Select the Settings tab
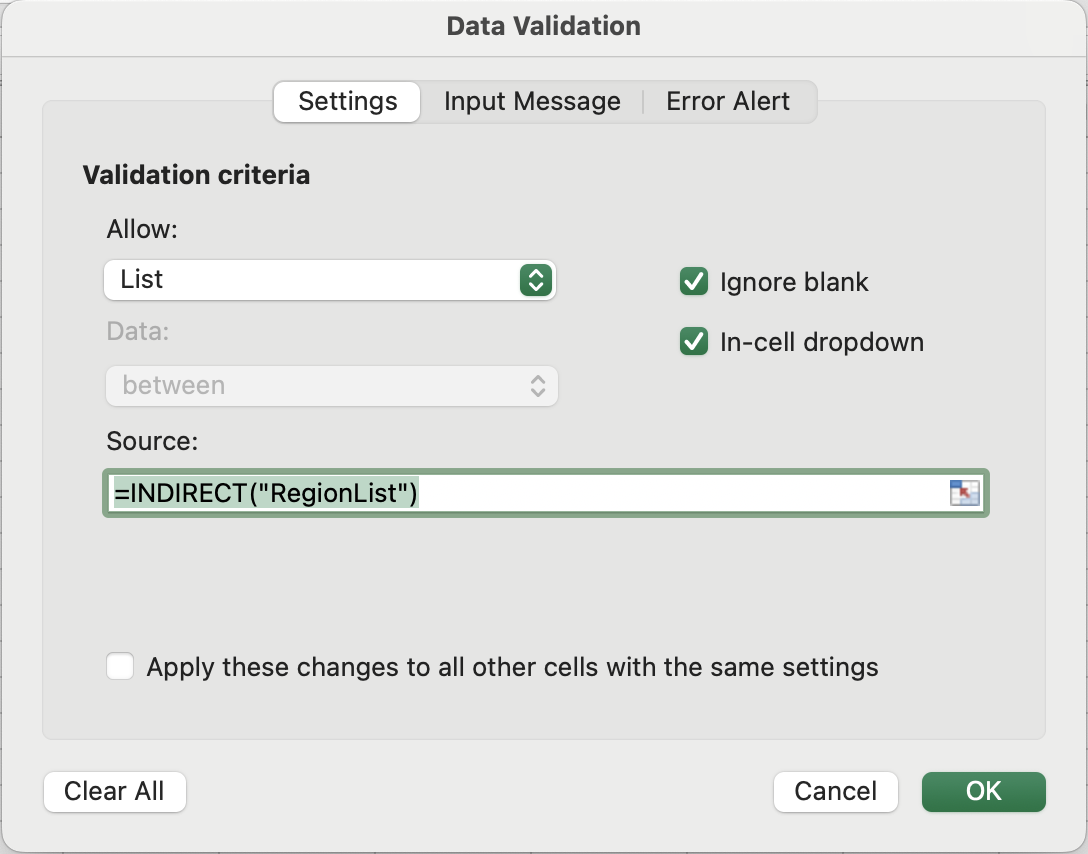 pyautogui.click(x=348, y=101)
